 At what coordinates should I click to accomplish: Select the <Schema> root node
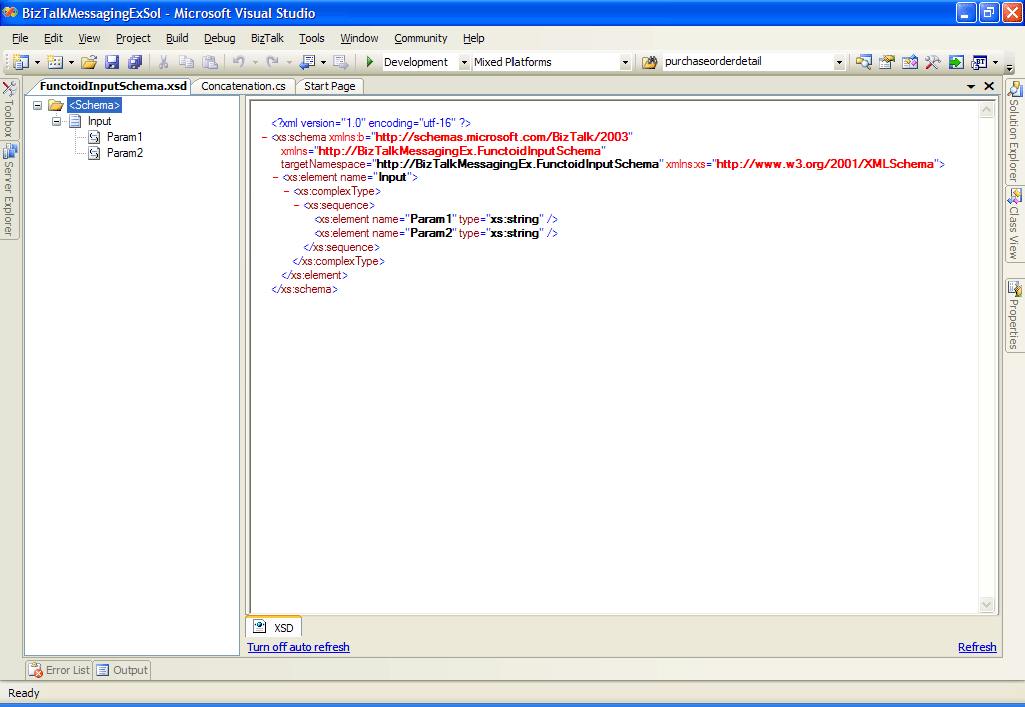click(x=94, y=105)
